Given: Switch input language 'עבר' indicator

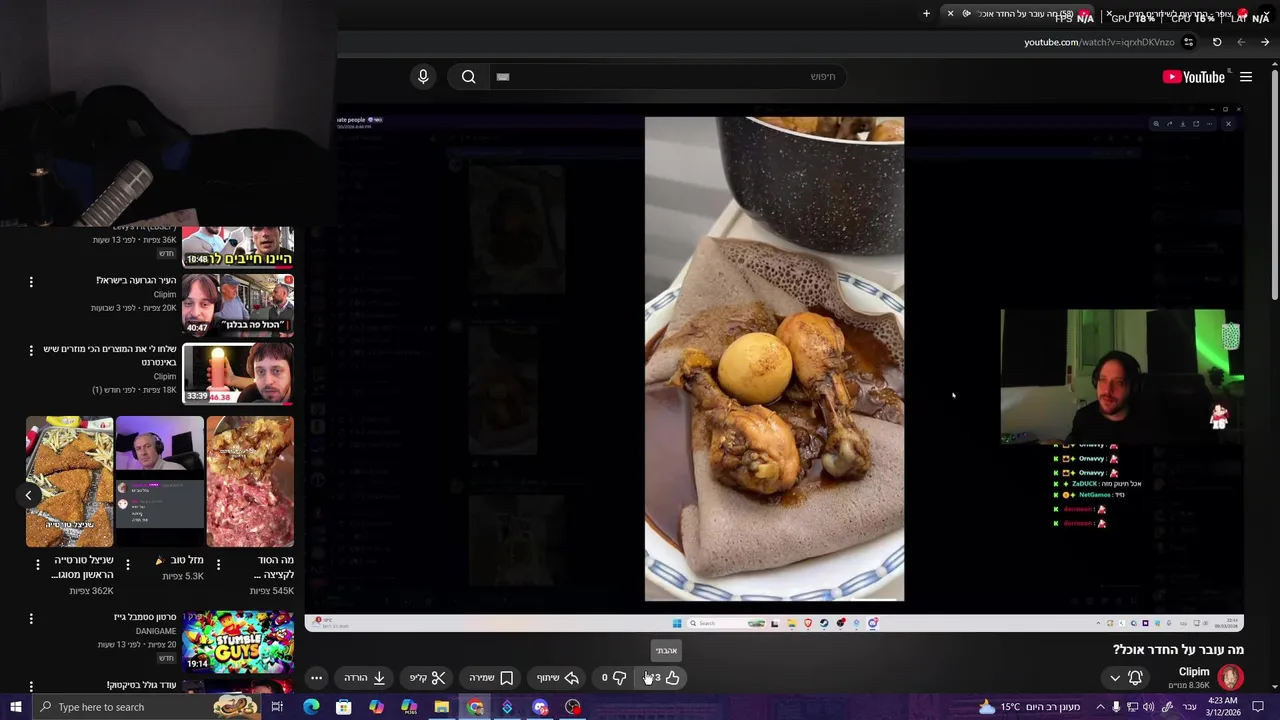Looking at the screenshot, I should [x=1189, y=707].
